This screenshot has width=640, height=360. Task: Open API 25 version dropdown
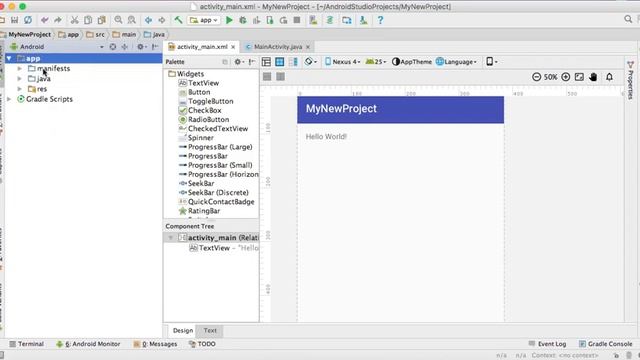[376, 62]
